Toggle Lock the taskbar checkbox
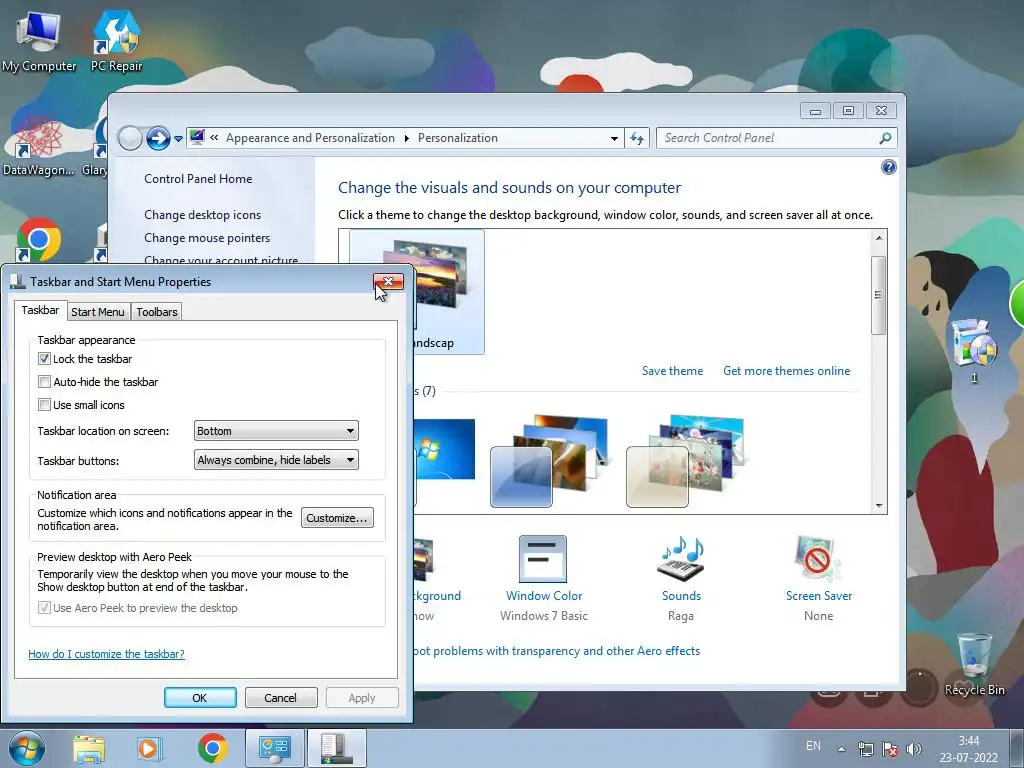Viewport: 1024px width, 768px height. pos(44,359)
